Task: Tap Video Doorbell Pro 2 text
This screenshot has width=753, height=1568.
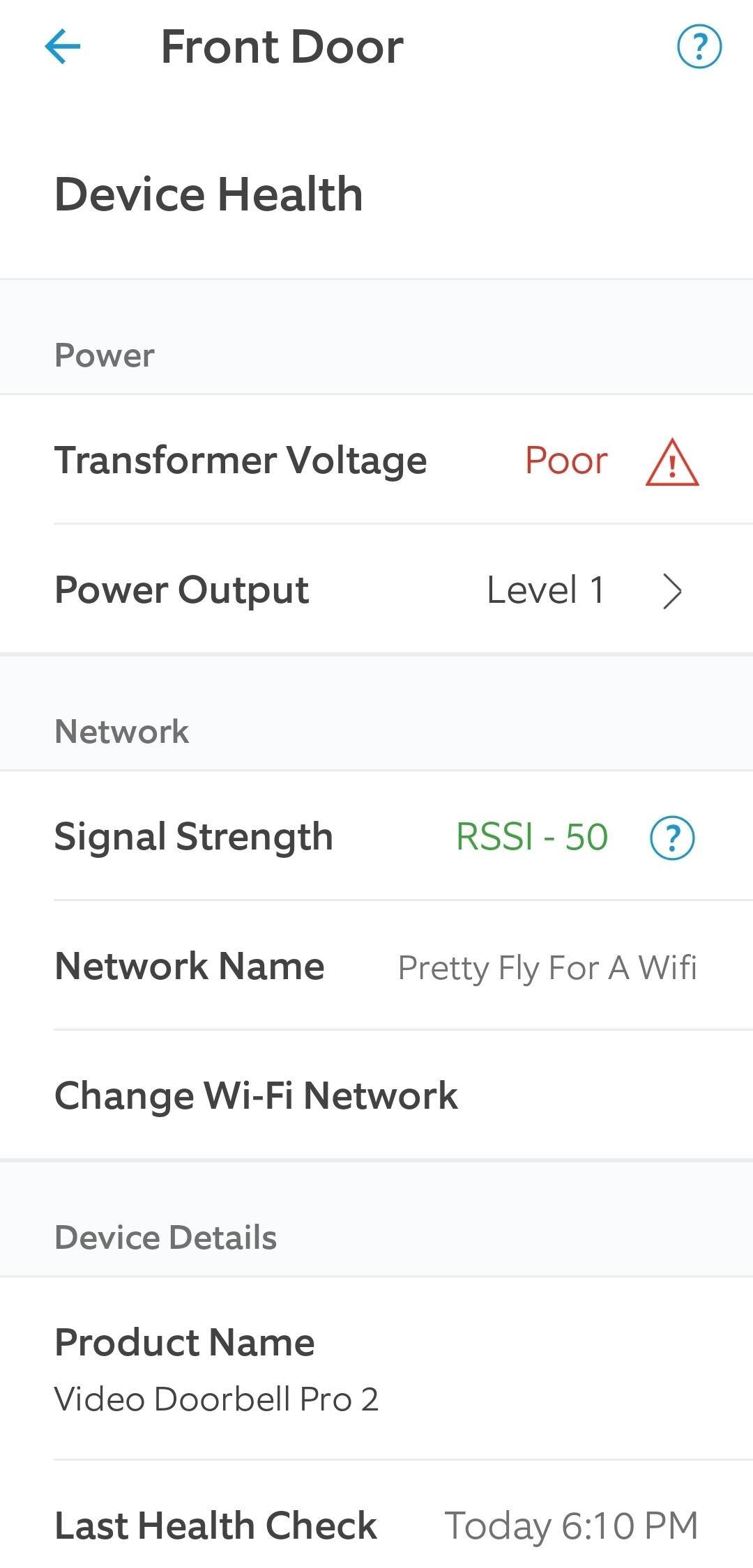Action: pos(216,1399)
